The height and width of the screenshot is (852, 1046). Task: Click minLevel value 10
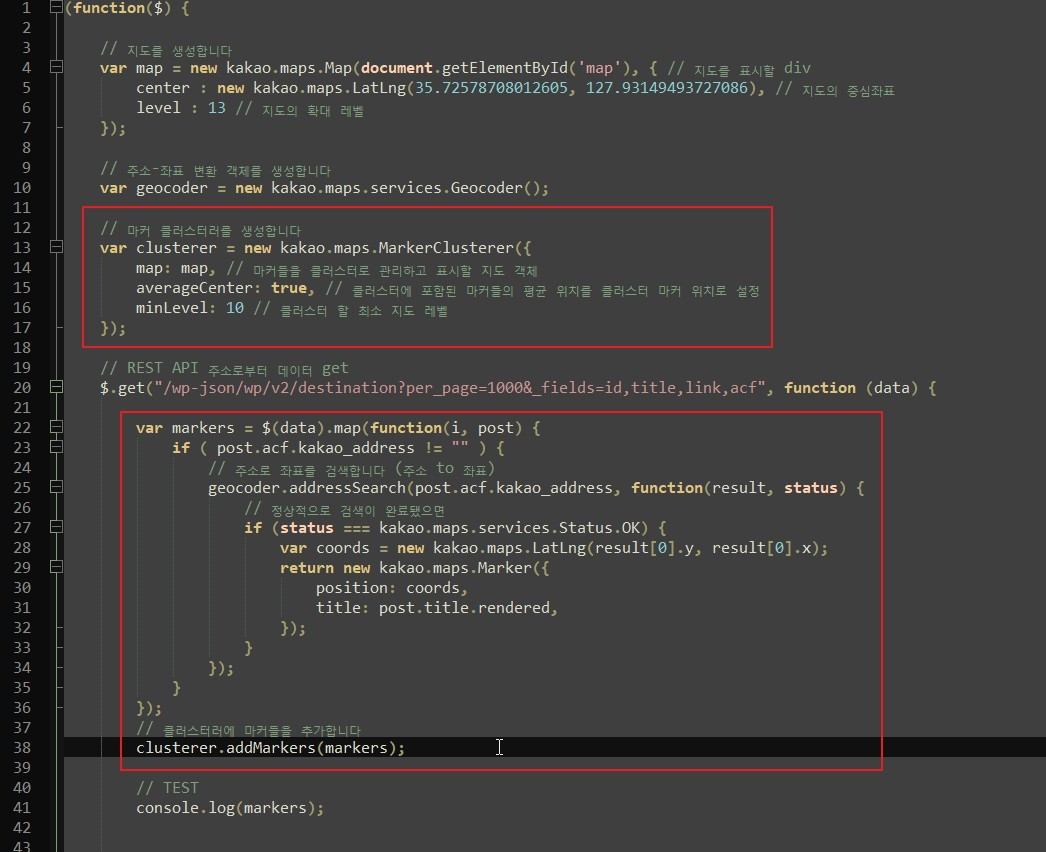235,308
